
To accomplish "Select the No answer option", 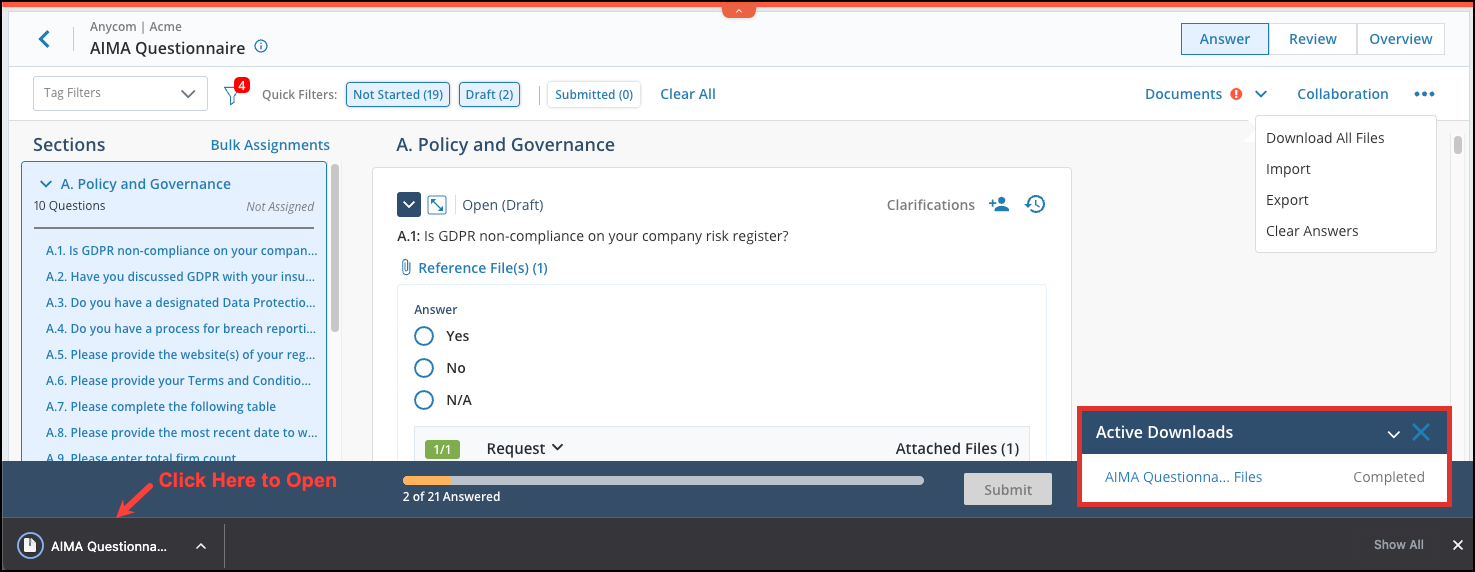I will (424, 368).
